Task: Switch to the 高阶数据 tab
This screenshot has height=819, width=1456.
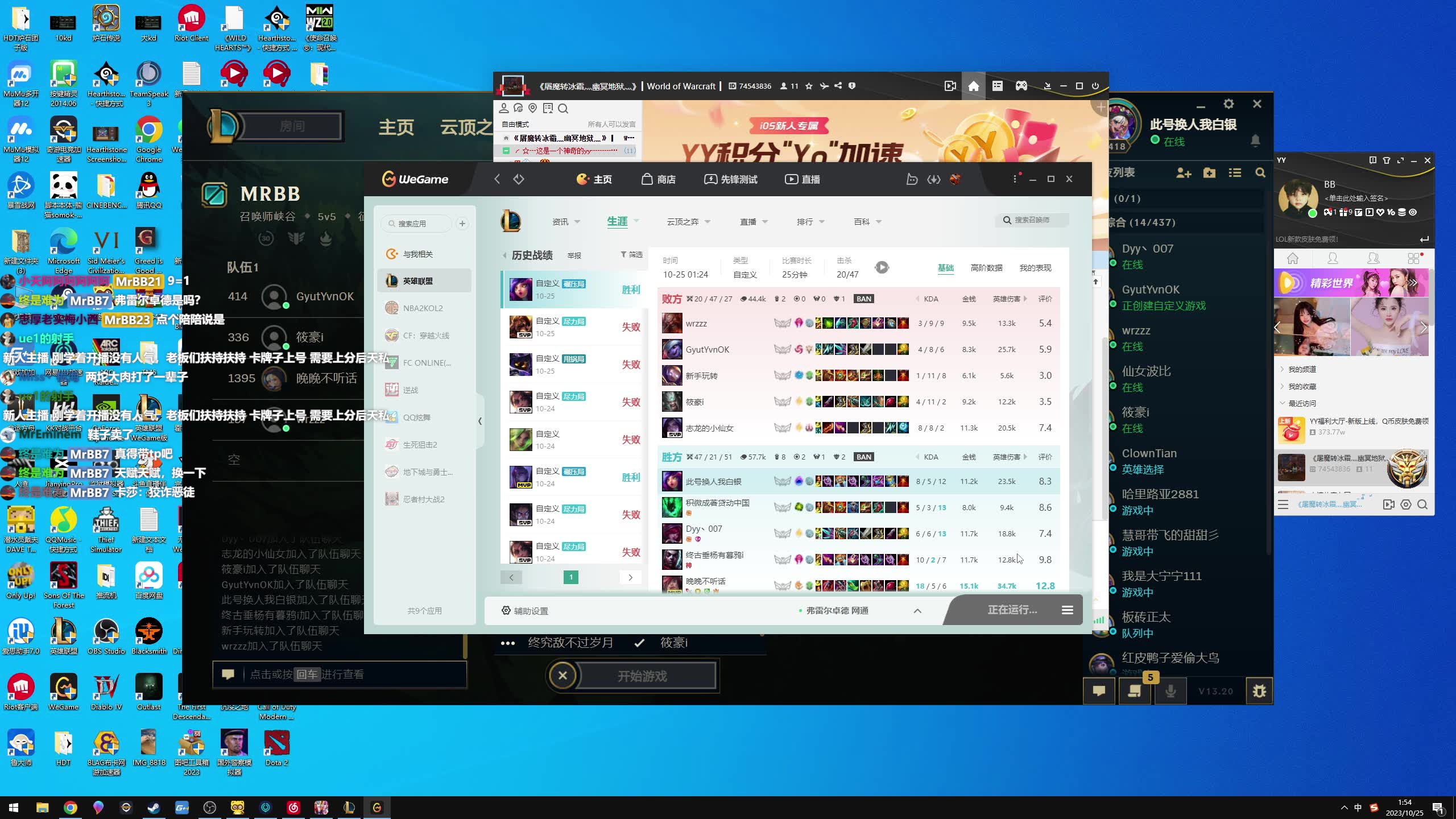Action: 986,268
